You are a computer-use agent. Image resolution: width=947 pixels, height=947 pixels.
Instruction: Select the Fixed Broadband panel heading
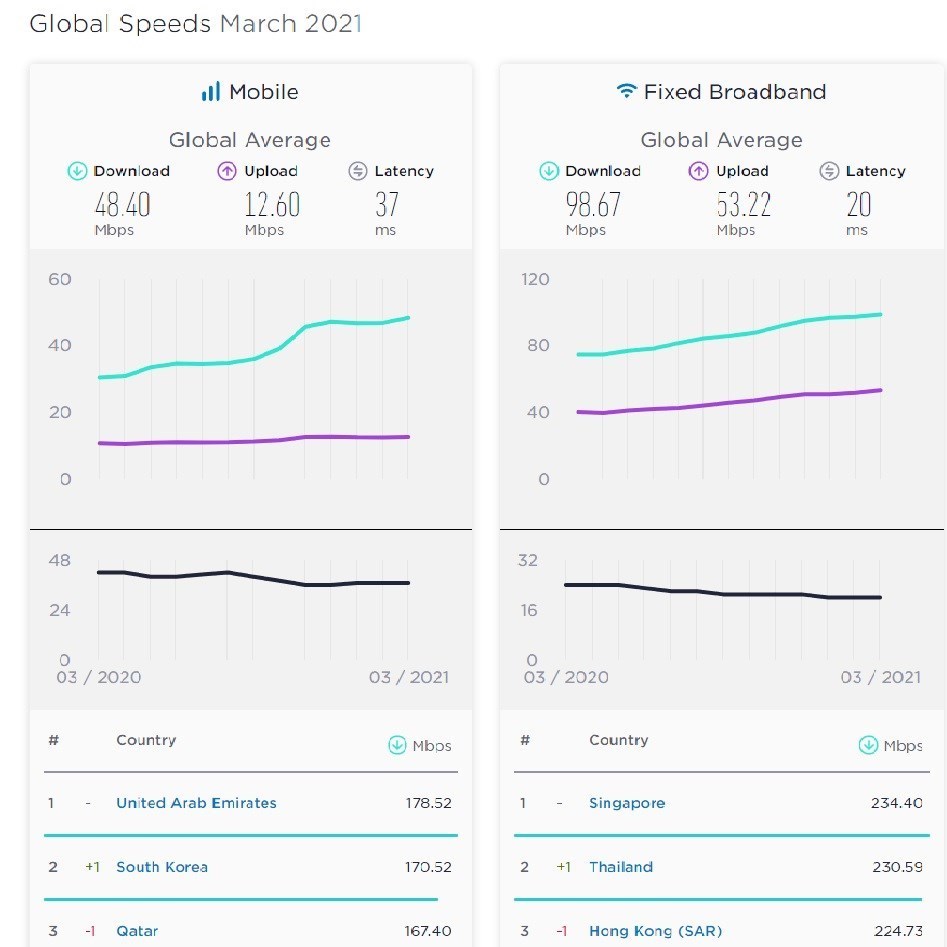735,92
